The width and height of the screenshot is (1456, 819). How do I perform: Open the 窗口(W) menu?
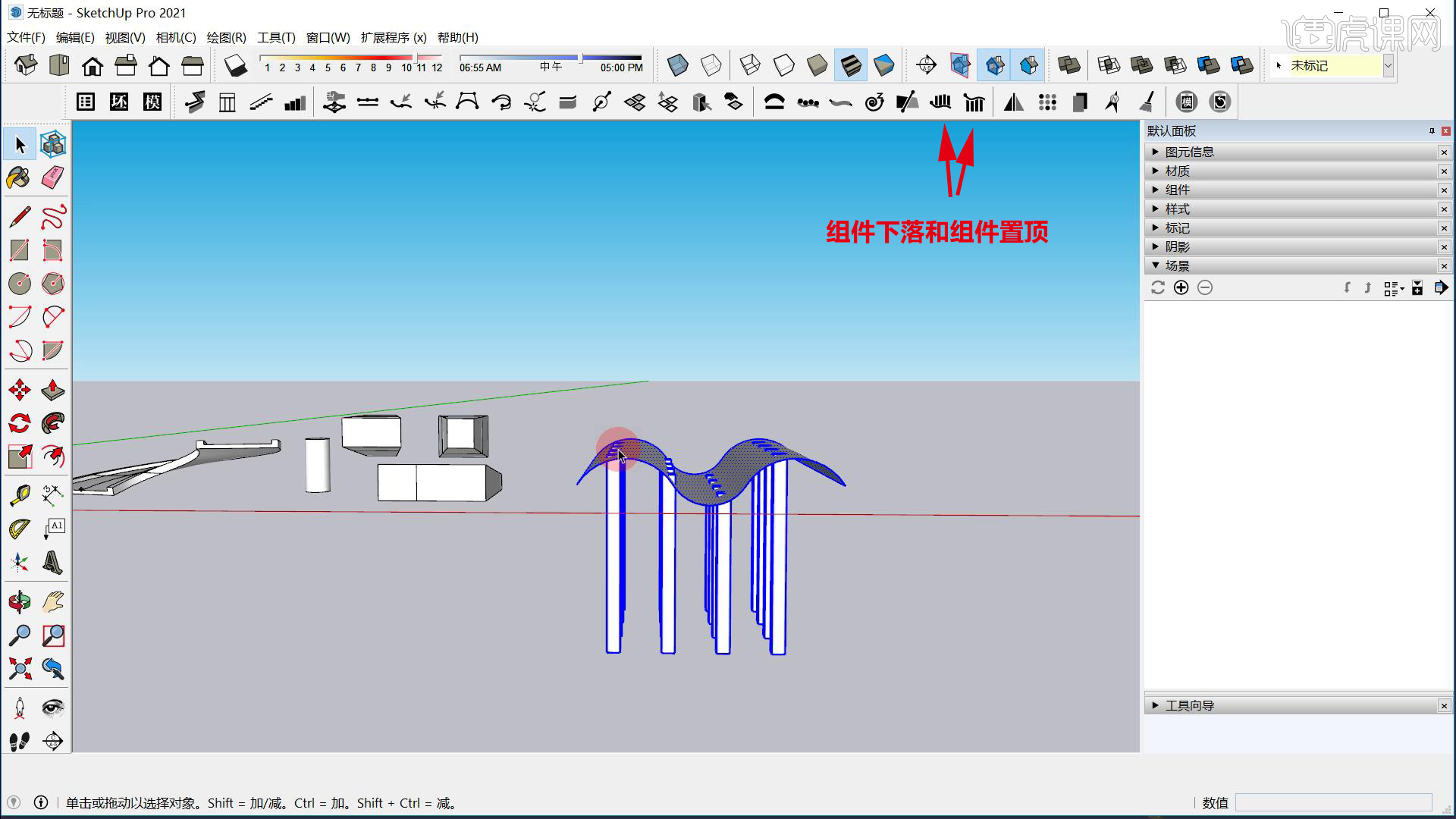point(328,37)
